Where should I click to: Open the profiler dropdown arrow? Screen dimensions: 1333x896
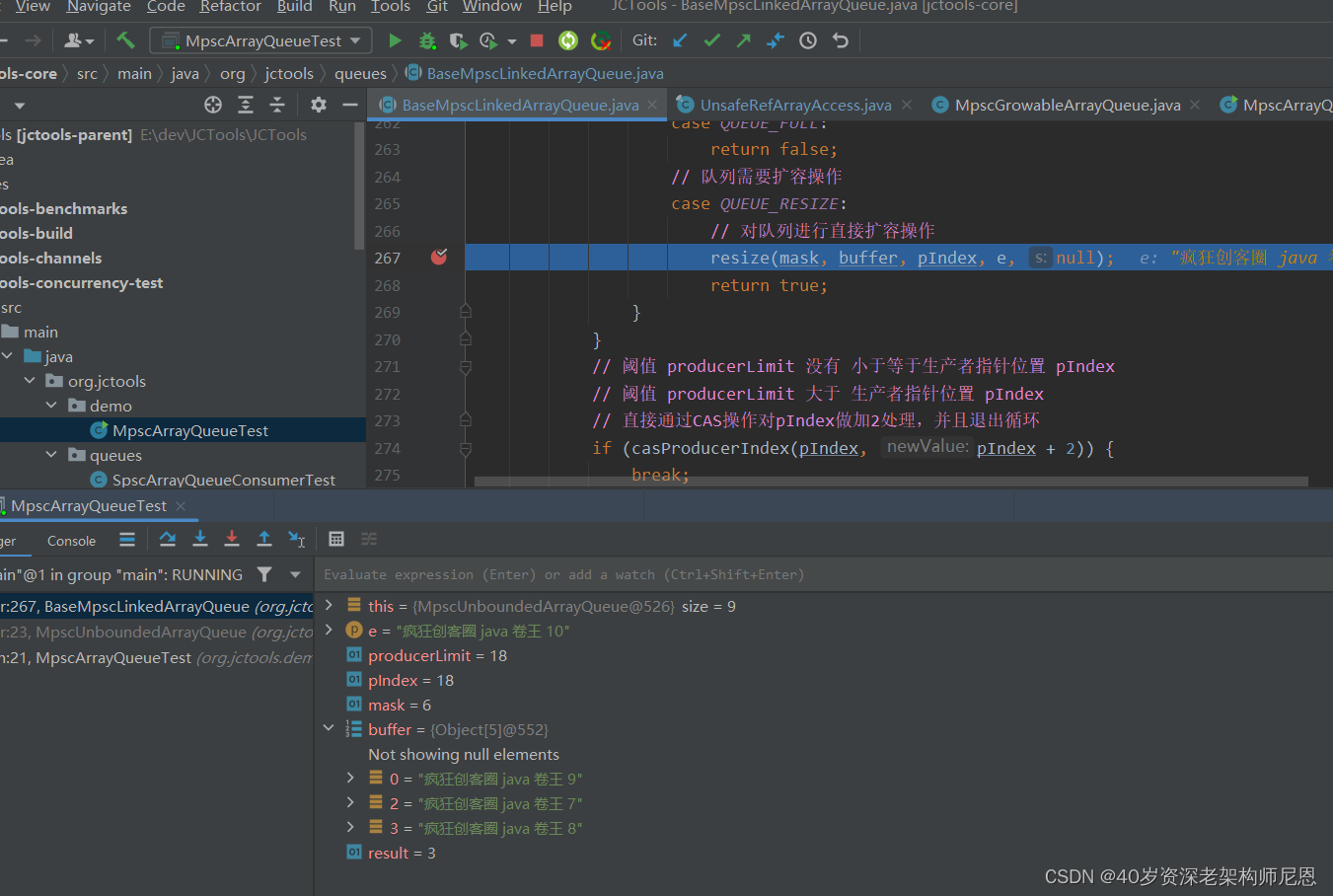(x=512, y=41)
